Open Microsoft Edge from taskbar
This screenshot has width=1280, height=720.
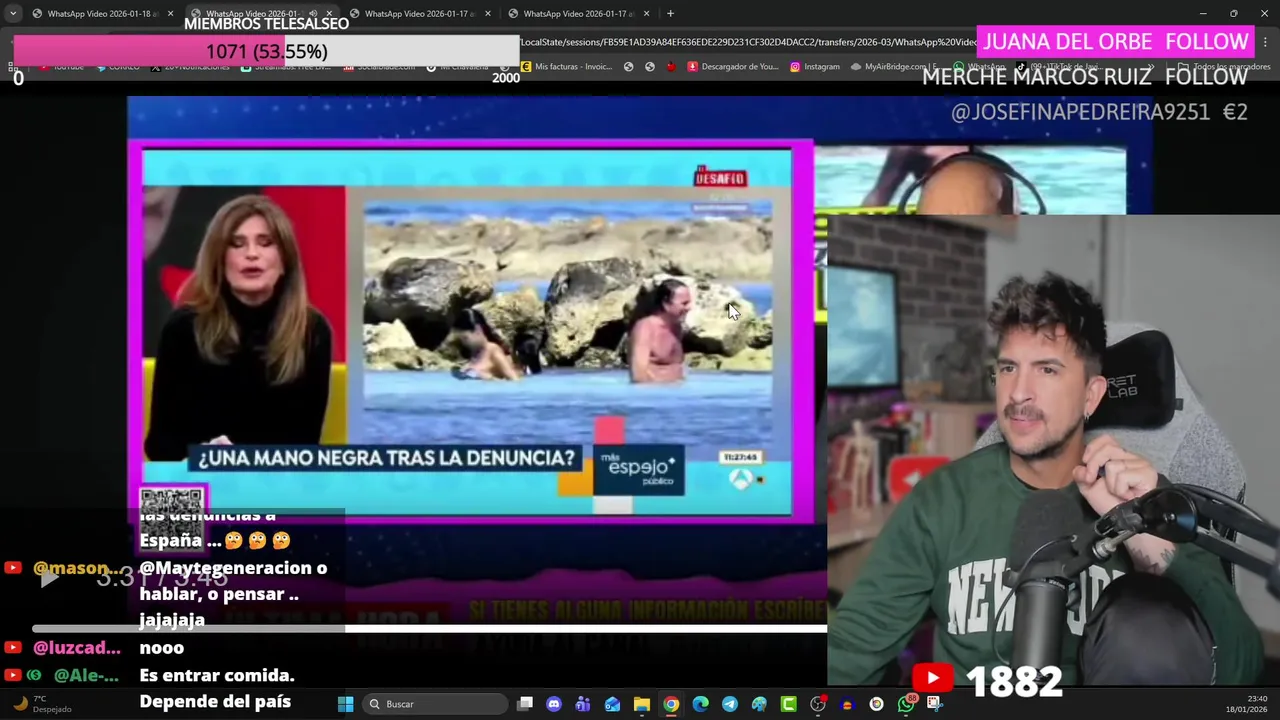click(x=700, y=704)
